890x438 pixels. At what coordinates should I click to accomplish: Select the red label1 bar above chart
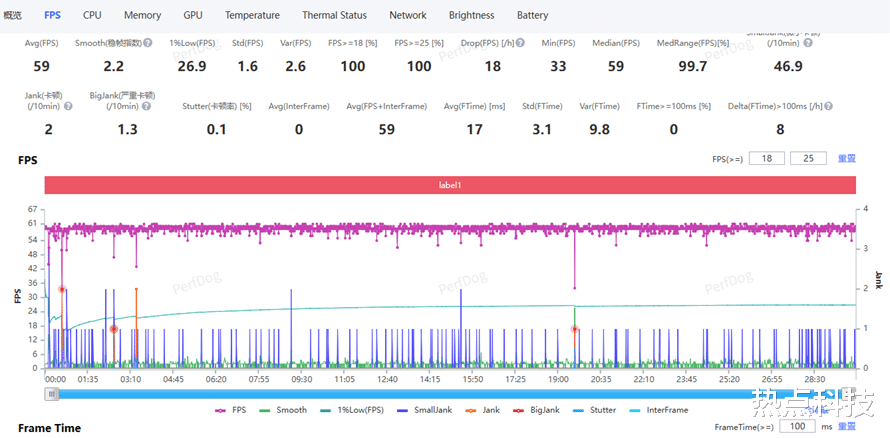[x=450, y=185]
